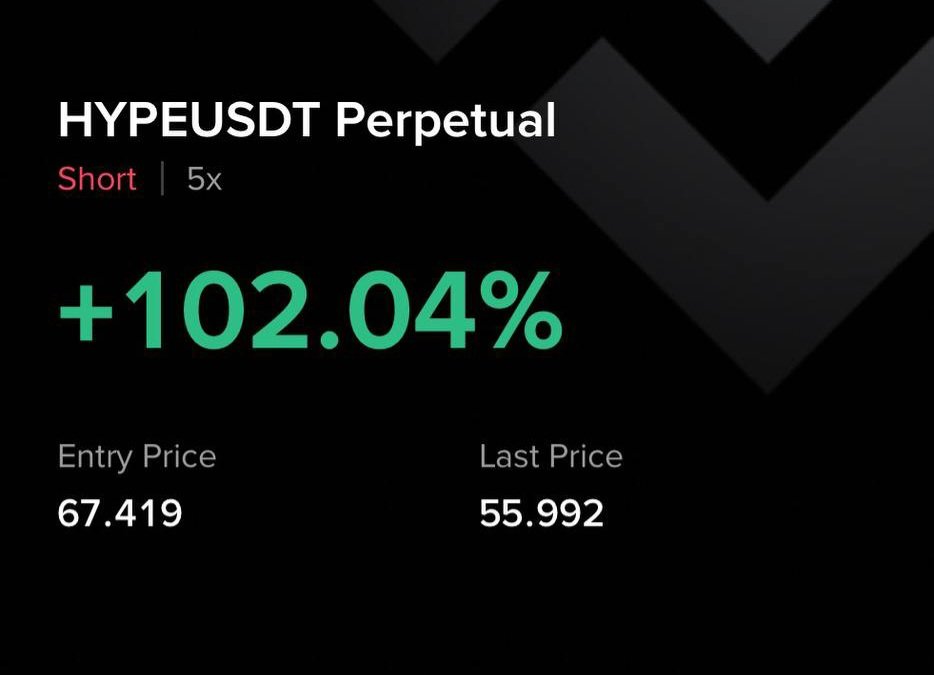Viewport: 934px width, 675px height.
Task: Select the red Short position label
Action: click(97, 179)
